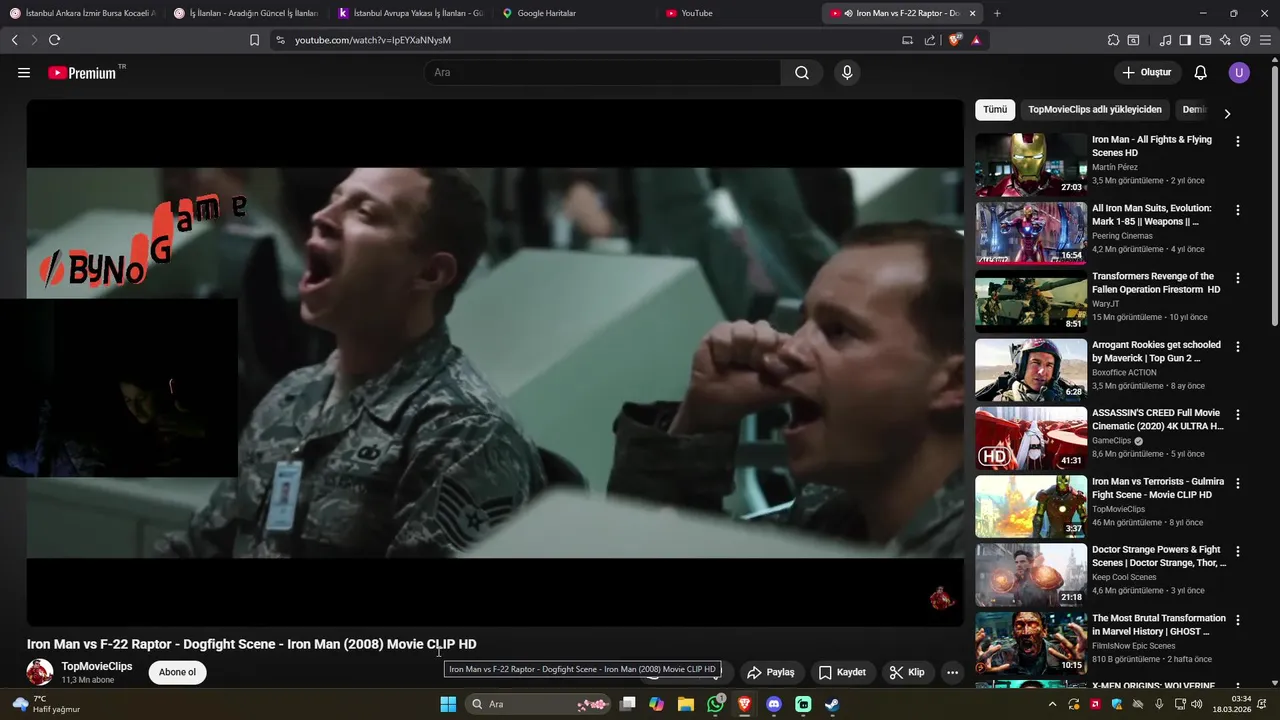Open the Brave Rewards triangle icon

[x=976, y=40]
